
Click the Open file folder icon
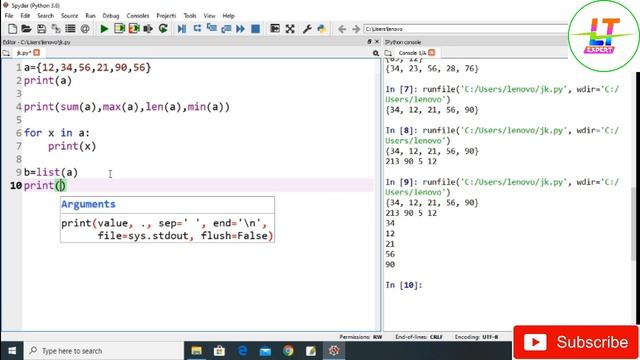coord(27,29)
